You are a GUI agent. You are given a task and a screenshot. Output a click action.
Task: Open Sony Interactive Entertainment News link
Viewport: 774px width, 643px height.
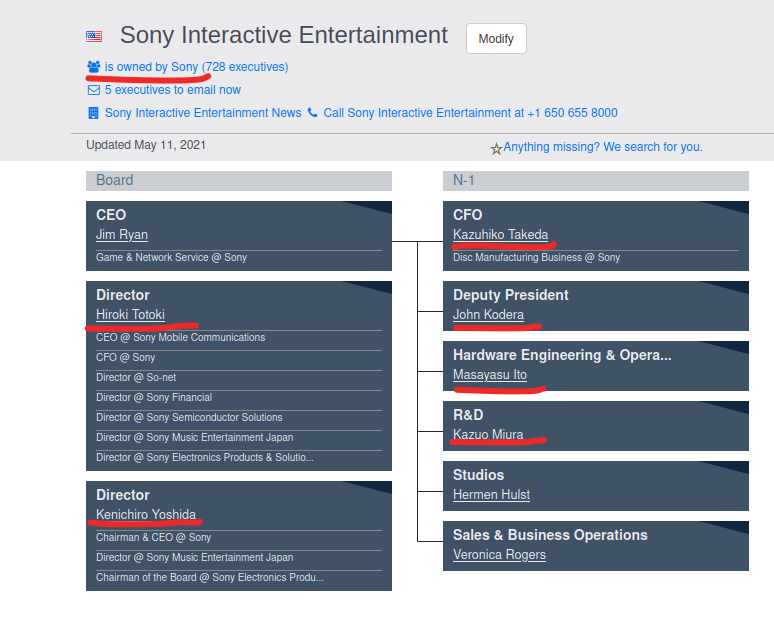[x=203, y=113]
